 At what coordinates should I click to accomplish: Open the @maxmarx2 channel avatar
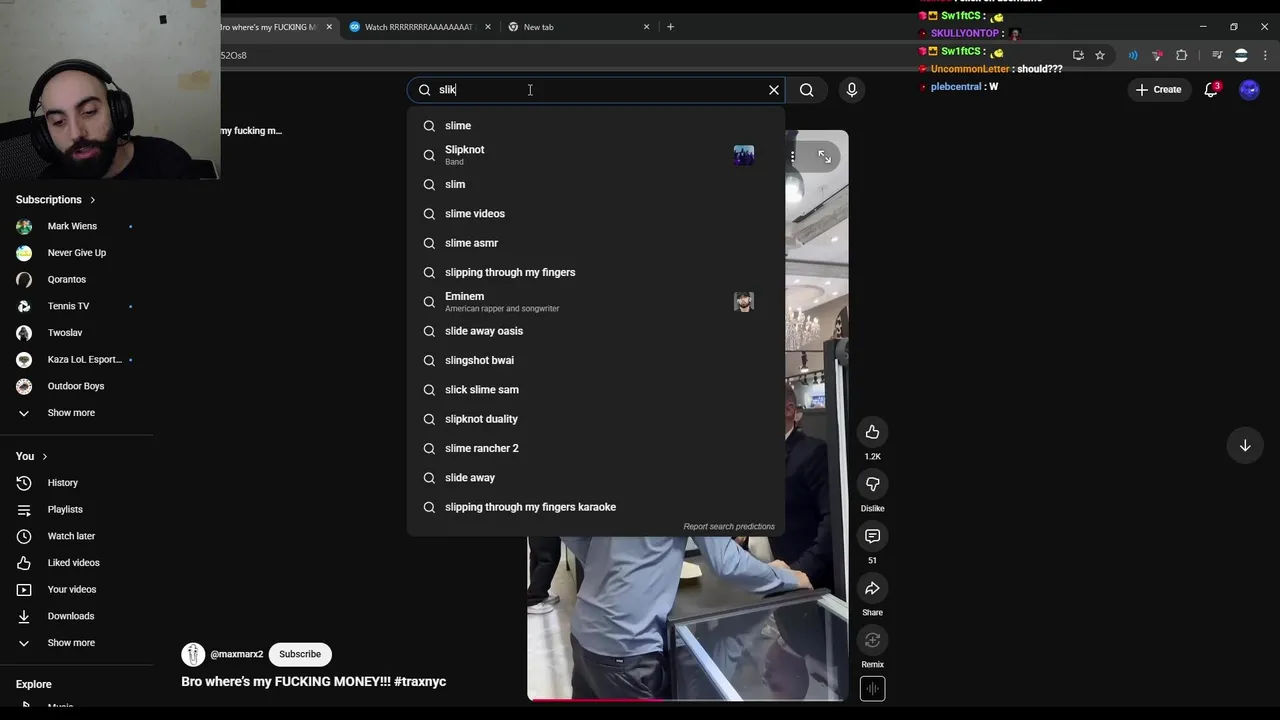point(193,654)
